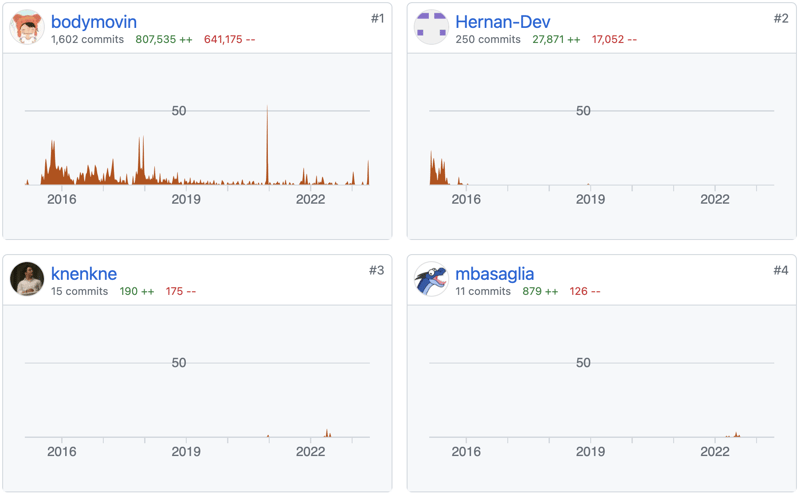Click the 2022 commit spike in knenkne's graph

pos(327,434)
